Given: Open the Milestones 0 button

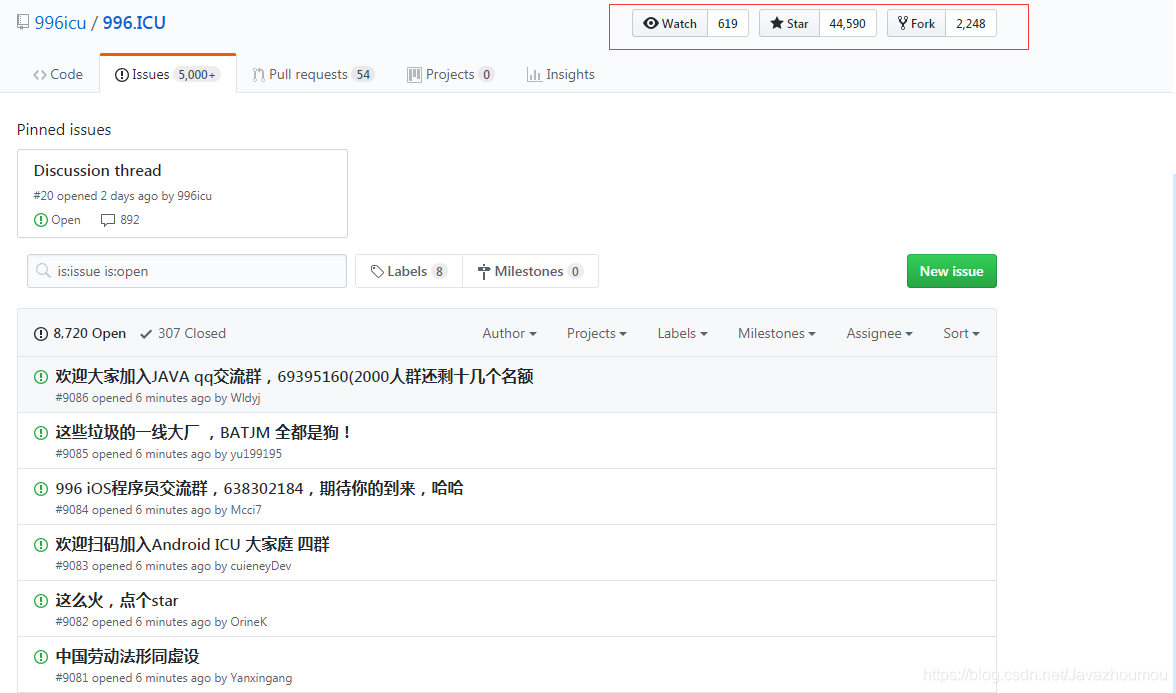Looking at the screenshot, I should [x=530, y=271].
